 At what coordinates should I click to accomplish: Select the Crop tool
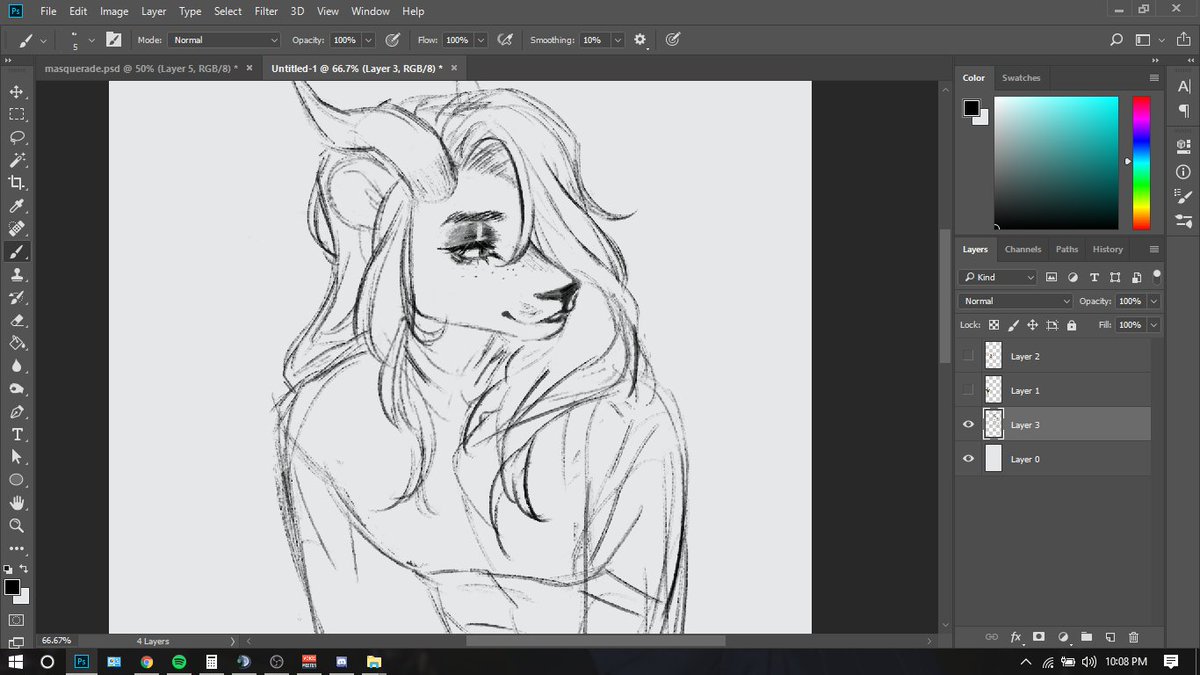click(x=17, y=183)
